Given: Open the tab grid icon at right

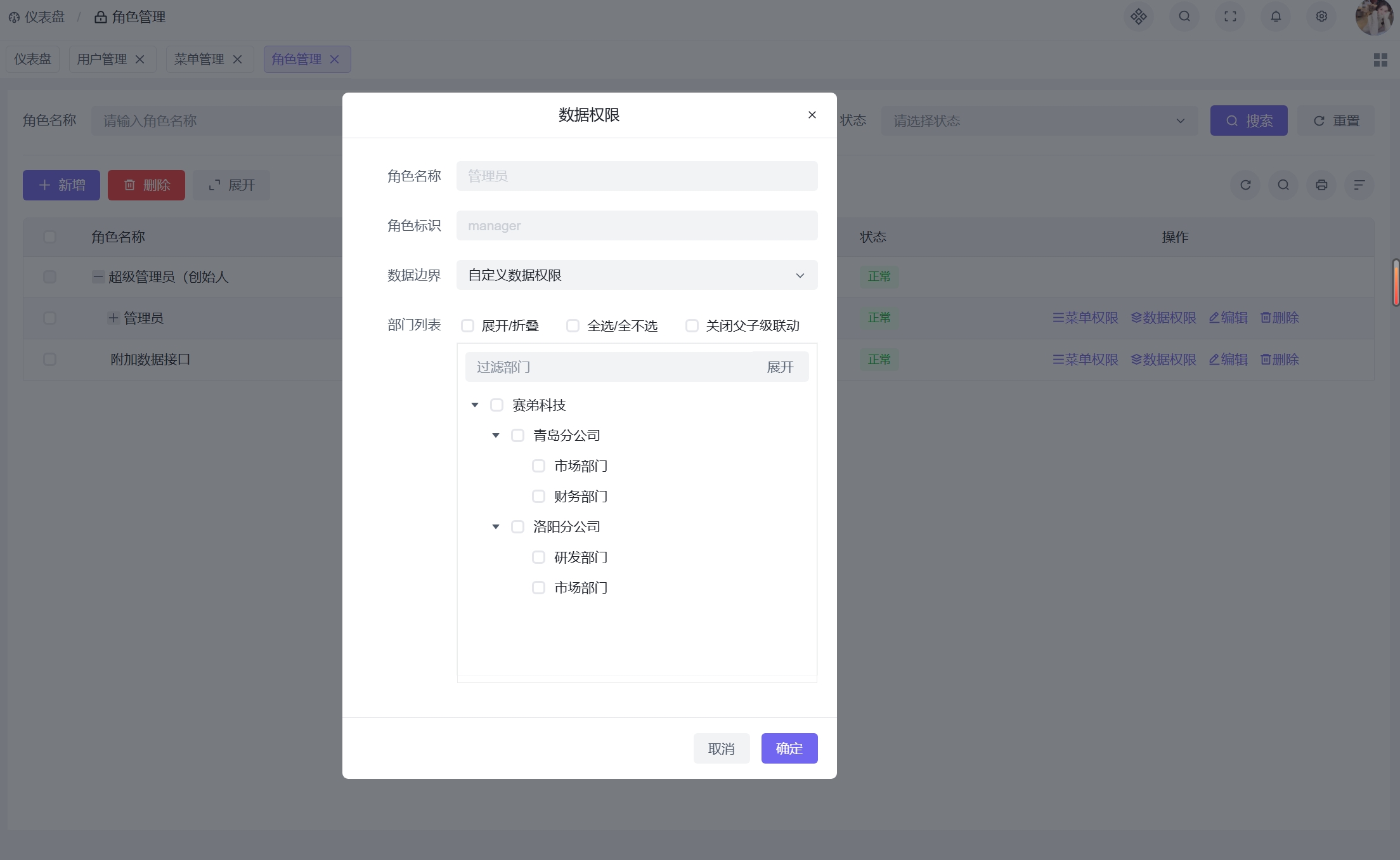Looking at the screenshot, I should coord(1380,60).
